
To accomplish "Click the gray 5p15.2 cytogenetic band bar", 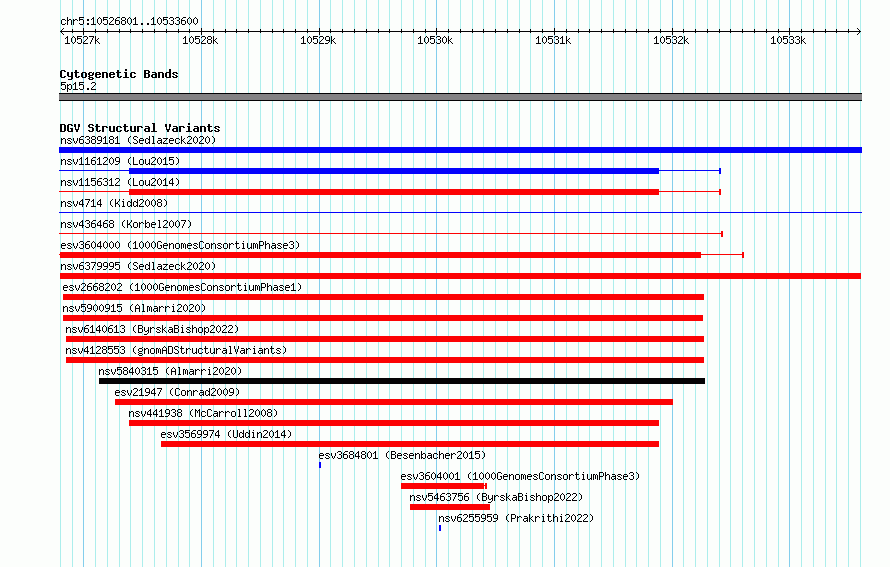I will click(460, 97).
